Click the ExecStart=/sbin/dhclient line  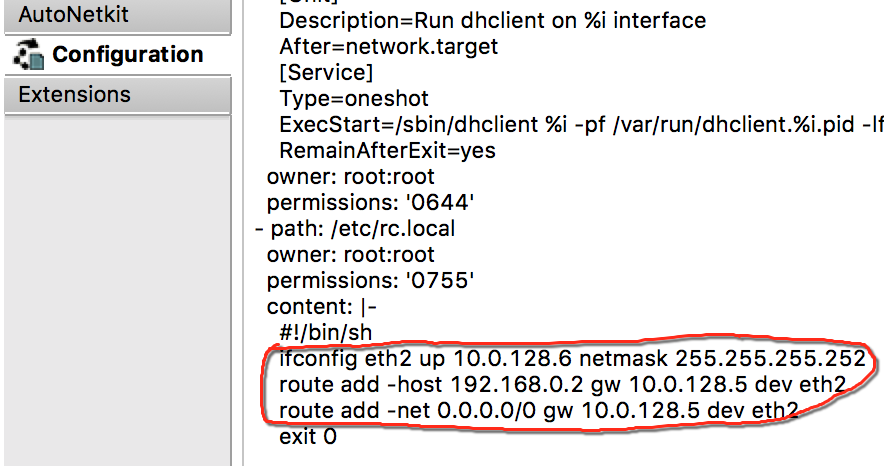pos(581,125)
